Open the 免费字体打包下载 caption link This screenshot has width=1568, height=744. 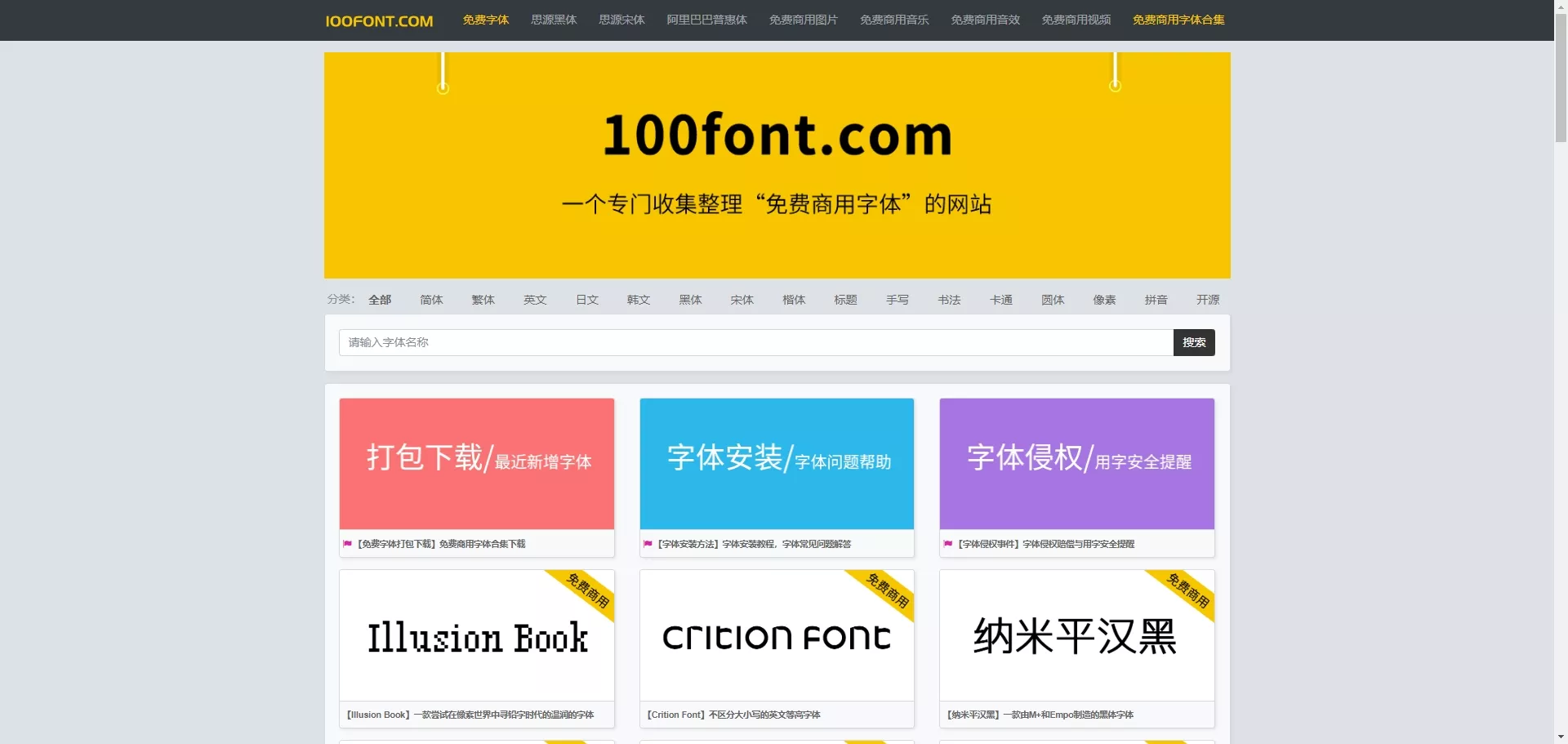[441, 544]
